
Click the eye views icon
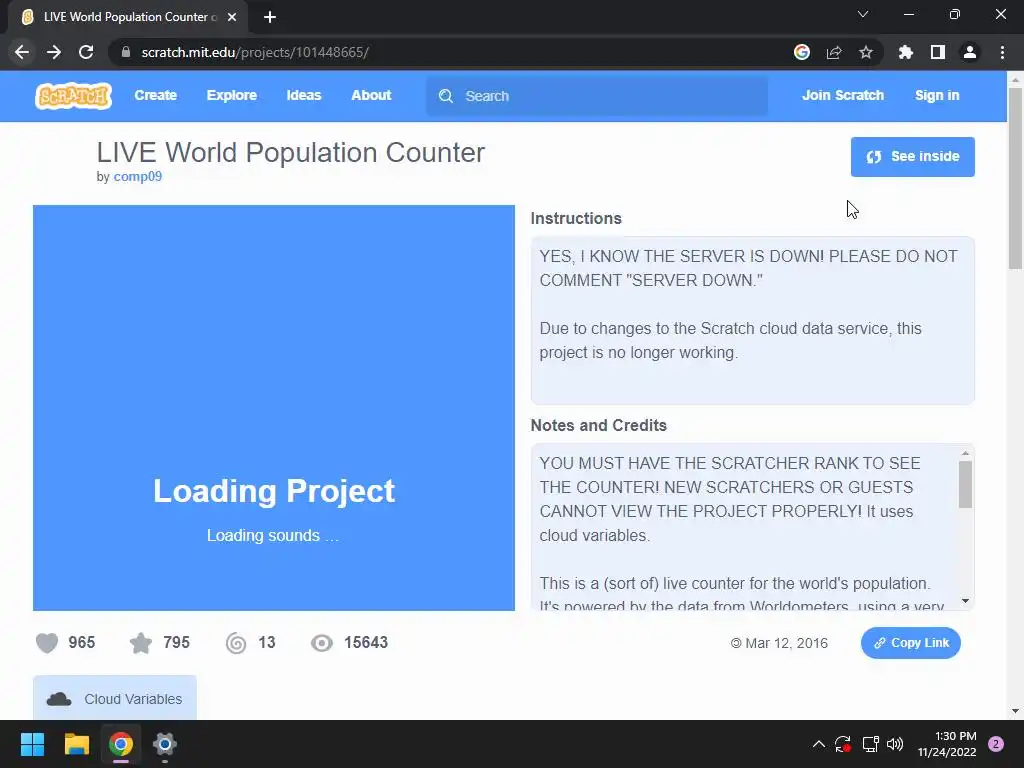coord(321,643)
